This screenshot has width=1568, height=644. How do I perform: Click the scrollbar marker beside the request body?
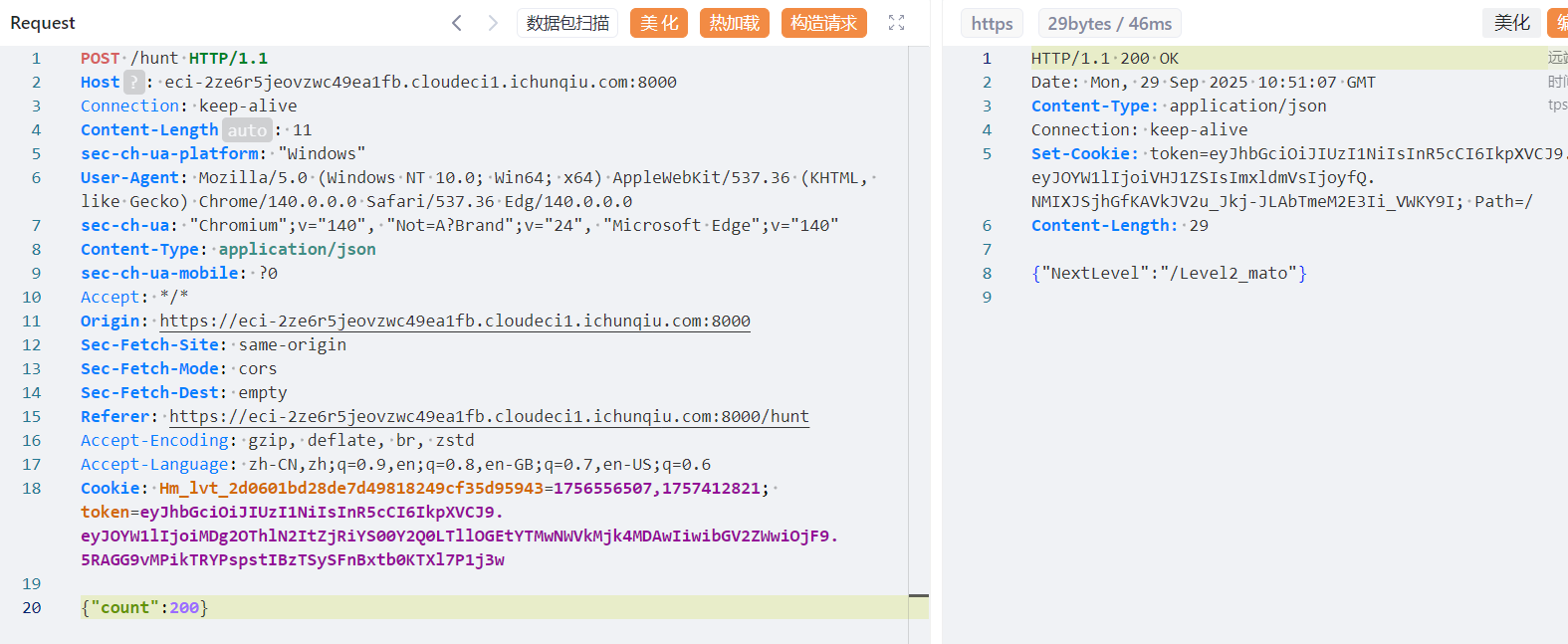(918, 596)
